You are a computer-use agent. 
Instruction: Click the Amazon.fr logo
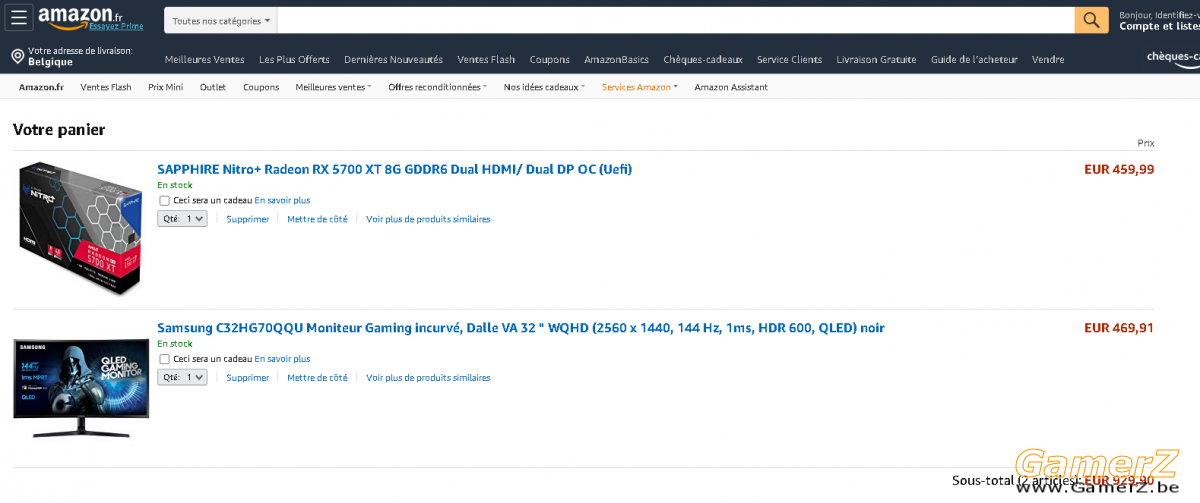coord(80,18)
